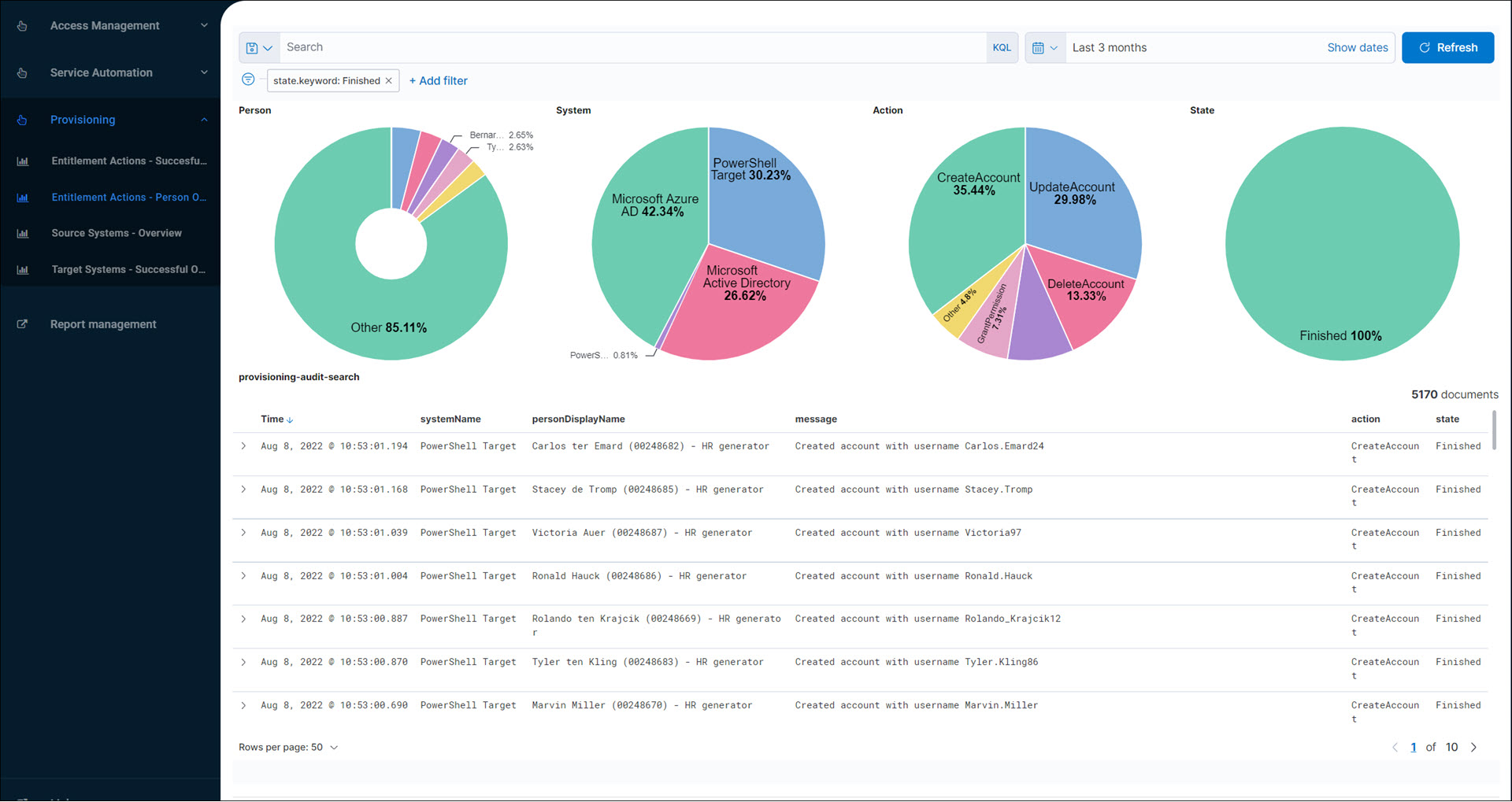Viewport: 1512px width, 802px height.
Task: Click the filter options circle icon
Action: 248,79
